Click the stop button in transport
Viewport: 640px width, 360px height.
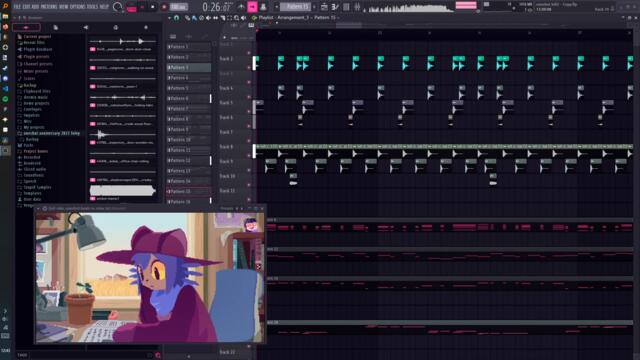pyautogui.click(x=153, y=7)
